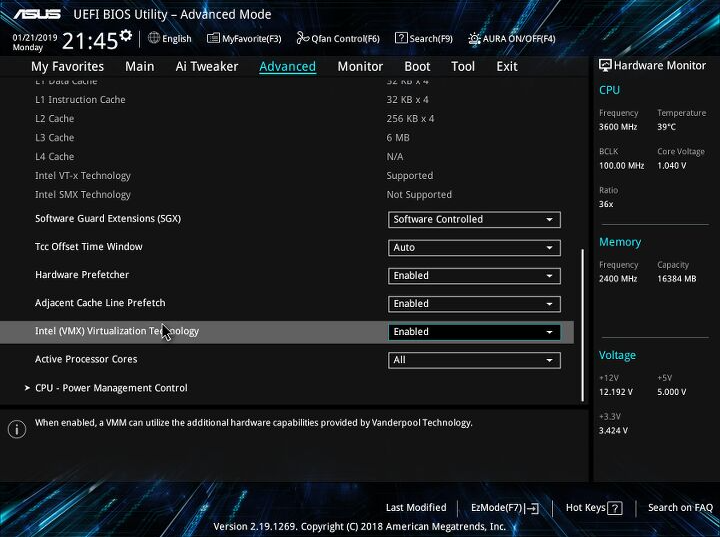The image size is (721, 537).
Task: Open Adjacent Cache Line Prefetch dropdown
Action: coord(474,303)
